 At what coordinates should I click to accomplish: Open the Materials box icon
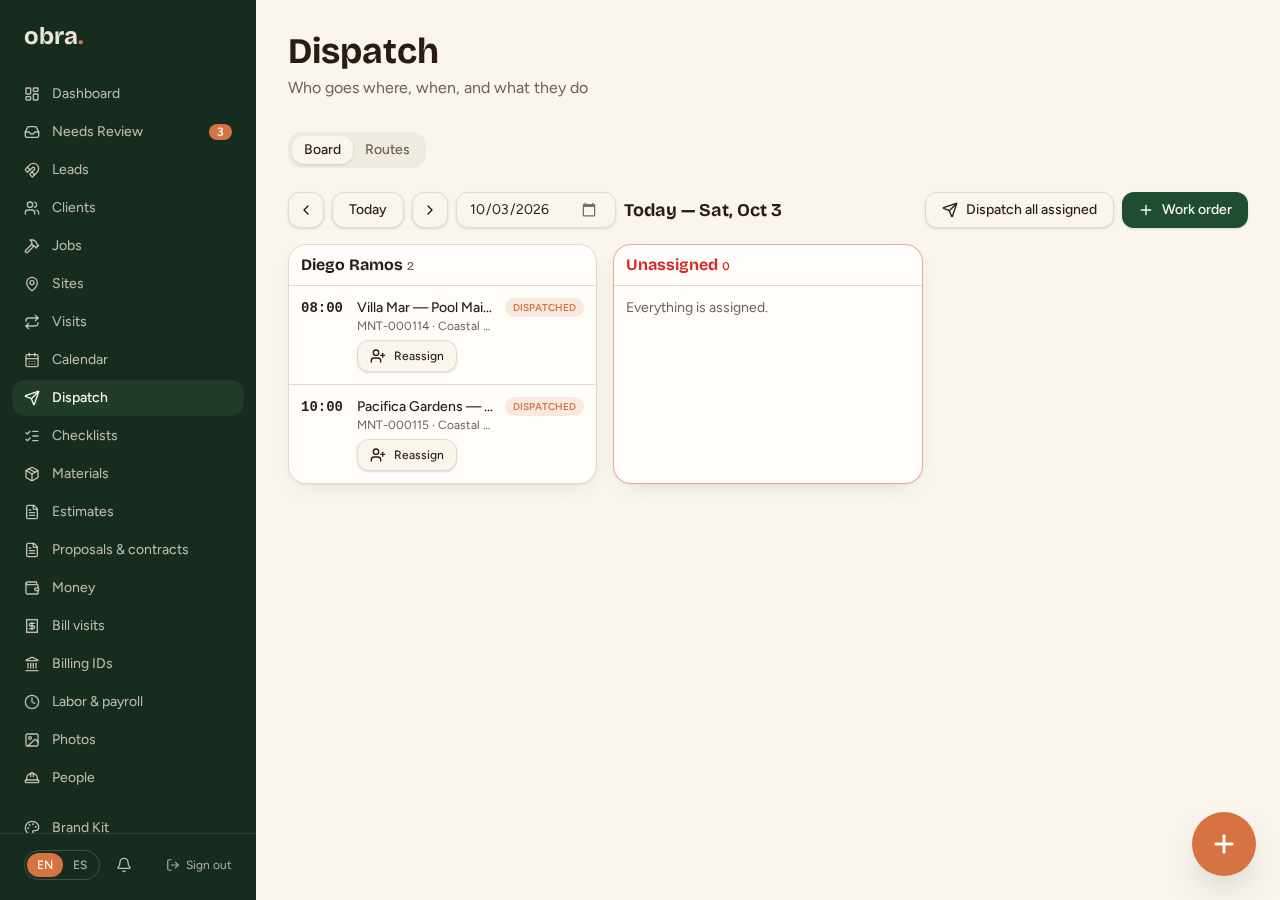(32, 474)
